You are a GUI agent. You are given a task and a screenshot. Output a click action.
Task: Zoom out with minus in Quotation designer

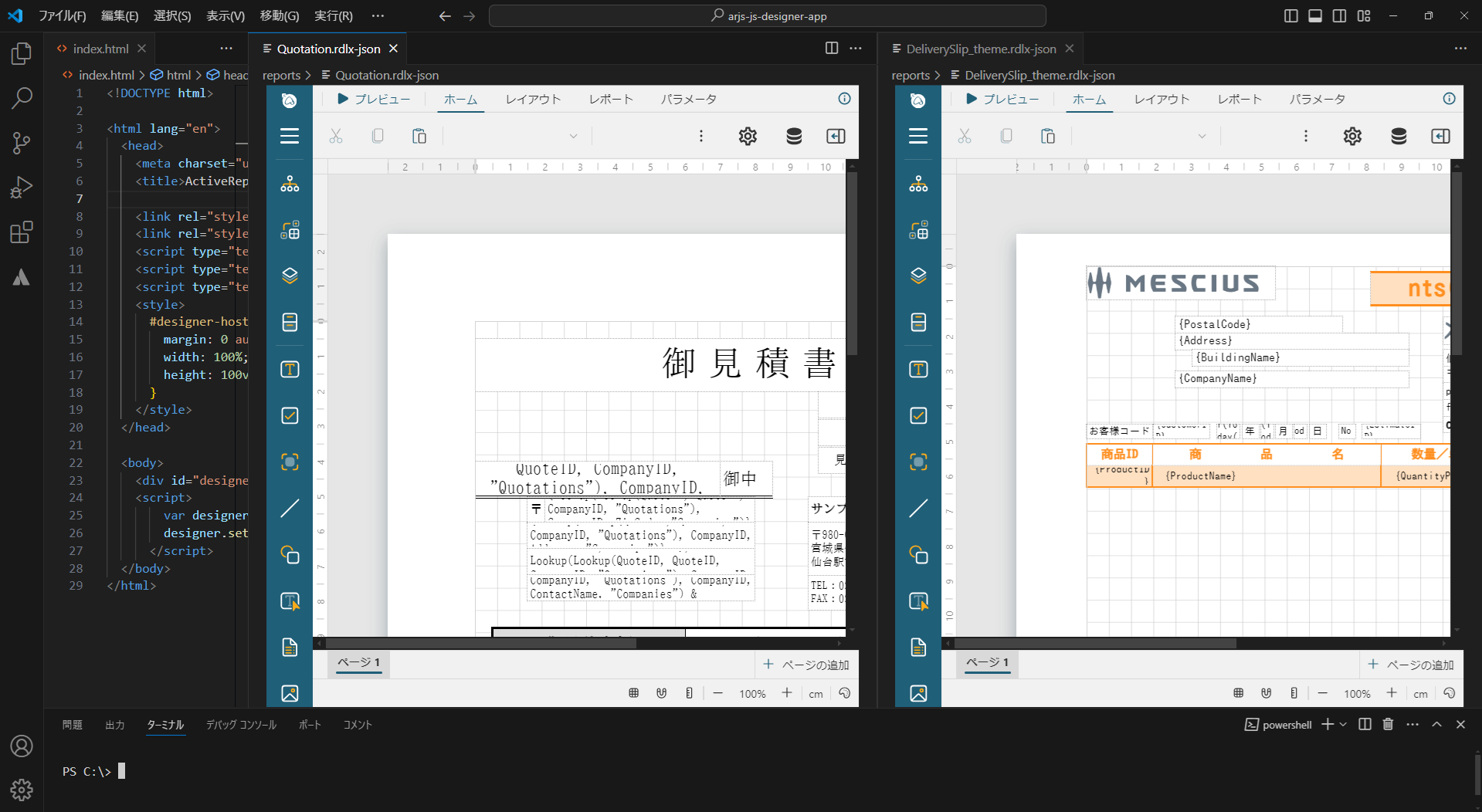(x=717, y=693)
